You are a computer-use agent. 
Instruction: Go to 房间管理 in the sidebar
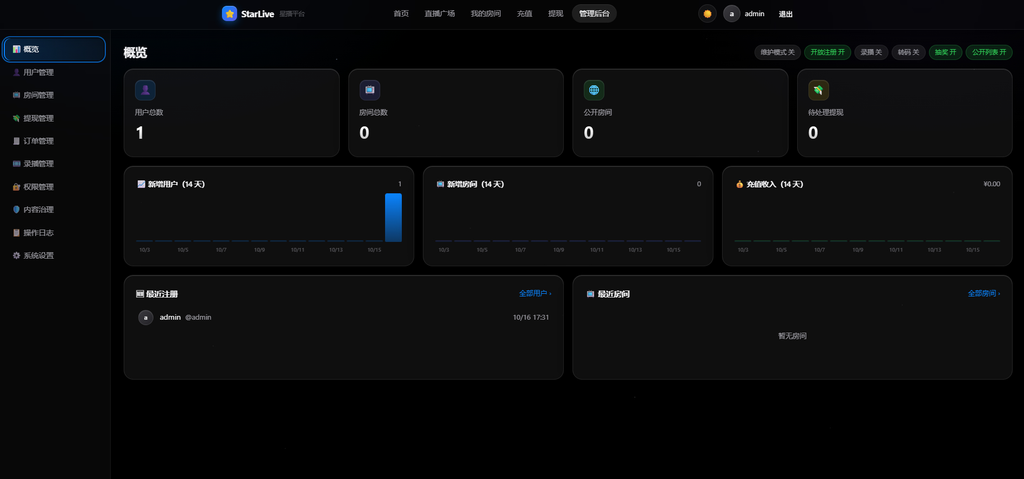point(54,95)
